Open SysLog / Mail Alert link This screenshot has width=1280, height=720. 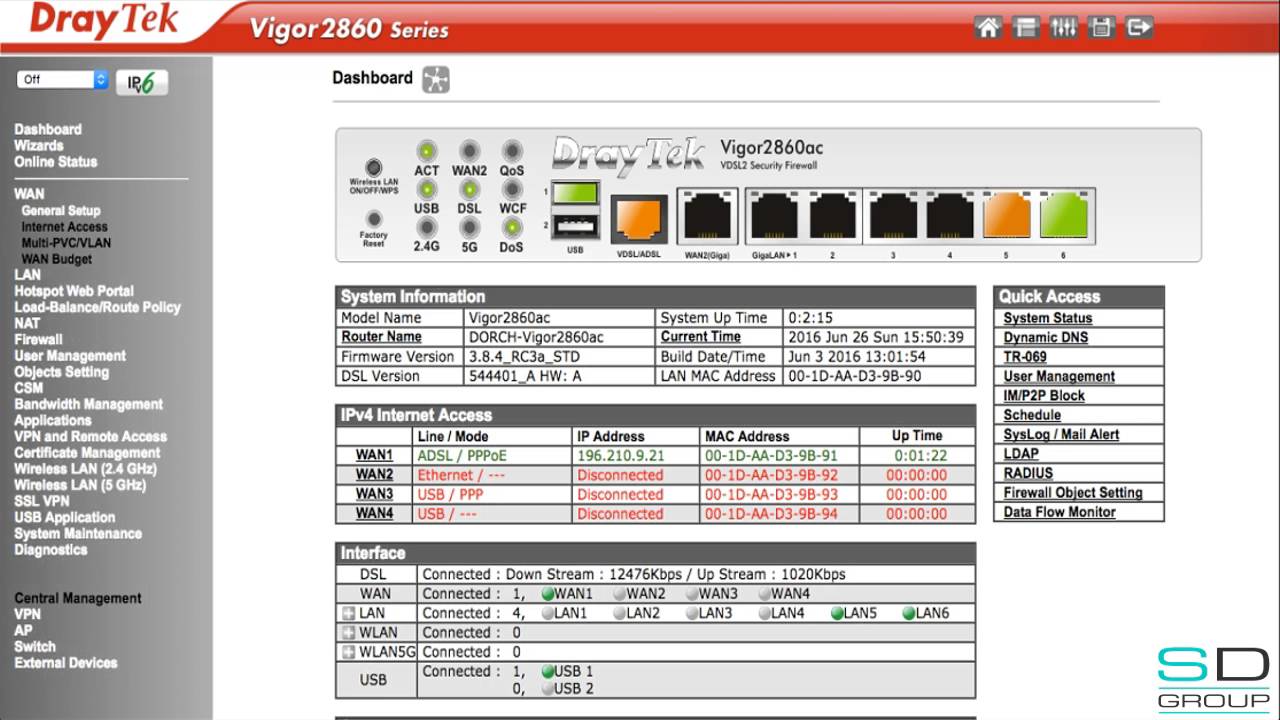[1061, 434]
